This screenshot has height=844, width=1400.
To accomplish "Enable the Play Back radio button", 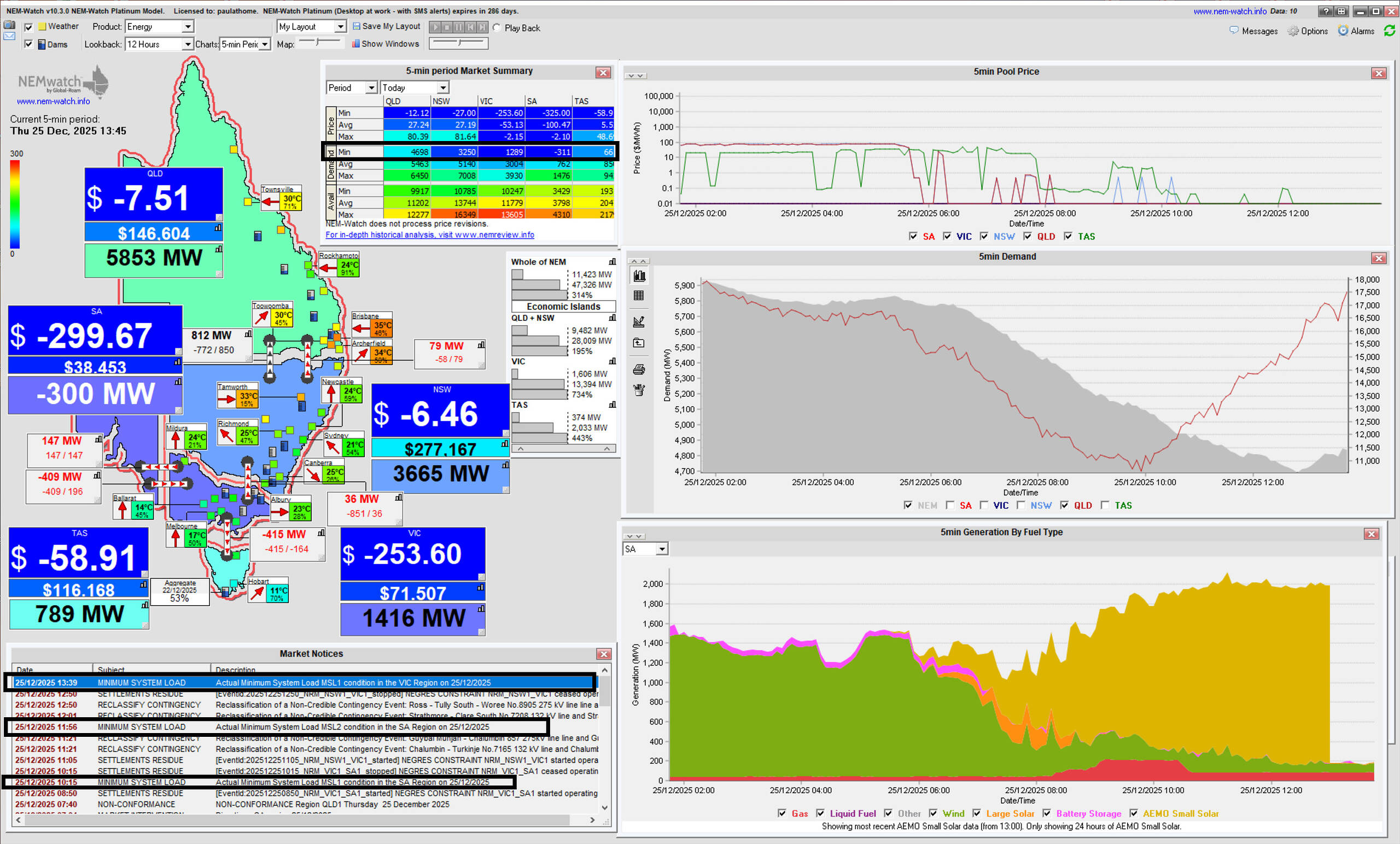I will click(497, 28).
